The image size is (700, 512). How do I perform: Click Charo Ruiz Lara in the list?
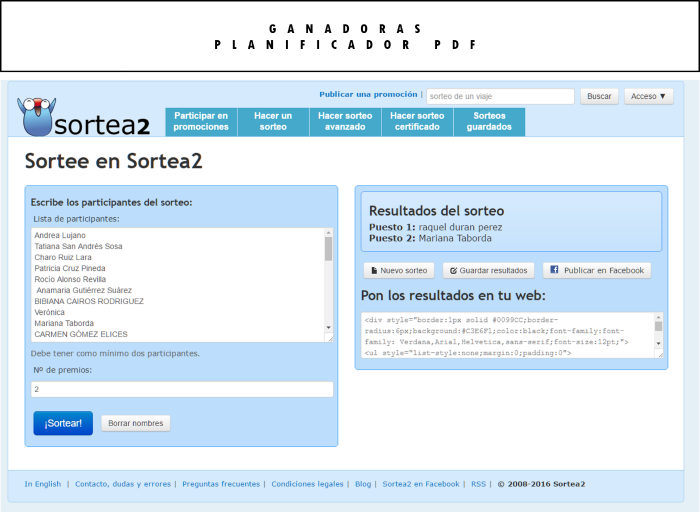coord(63,258)
